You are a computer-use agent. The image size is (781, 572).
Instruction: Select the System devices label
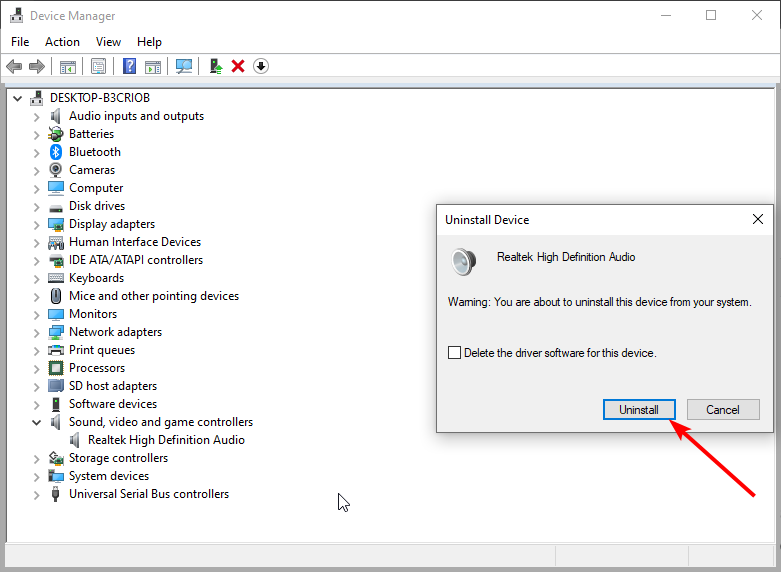109,476
